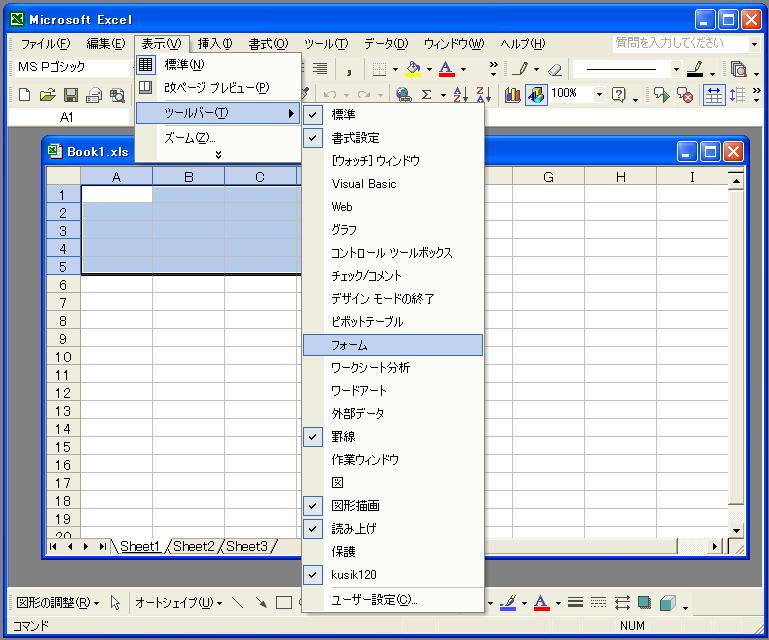Expand the View menu's hidden items chevron

point(218,155)
